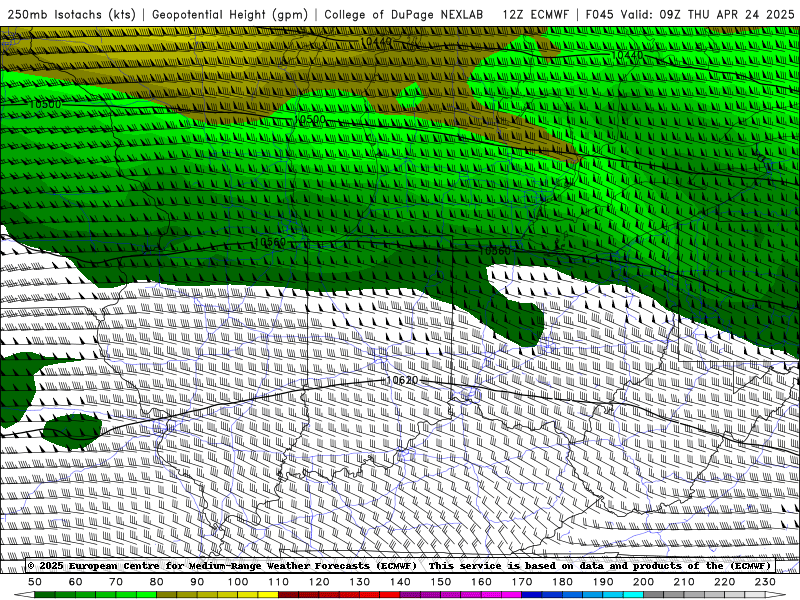
Task: Click the '250mb Isotachs (kts)' title text
Action: [x=72, y=15]
